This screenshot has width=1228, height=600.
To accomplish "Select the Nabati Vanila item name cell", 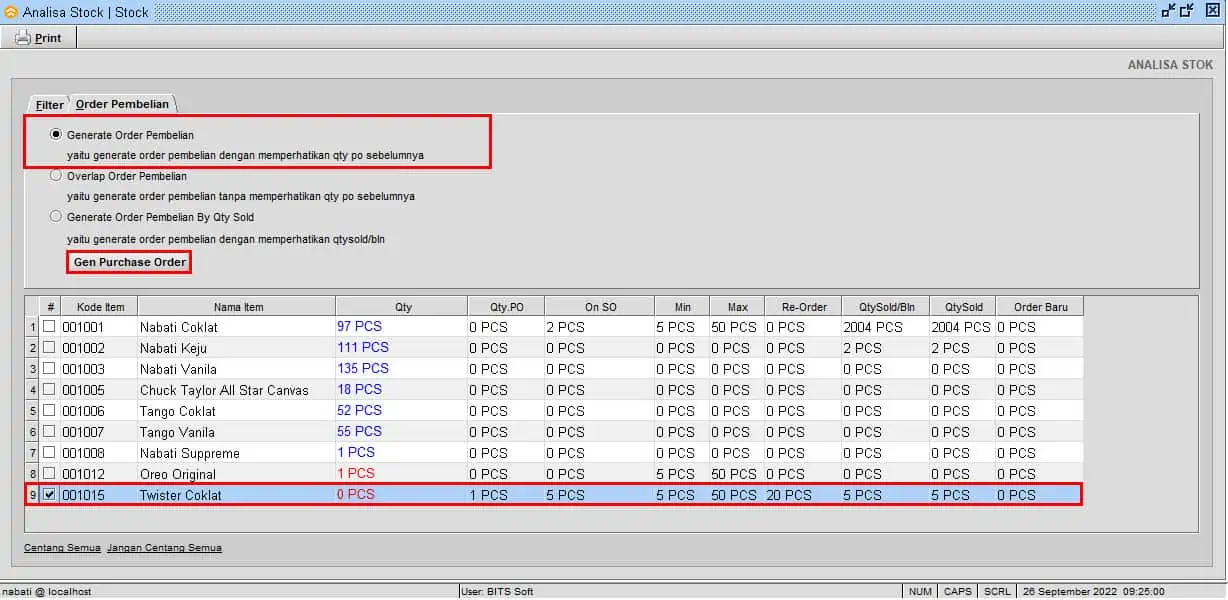I will point(237,369).
